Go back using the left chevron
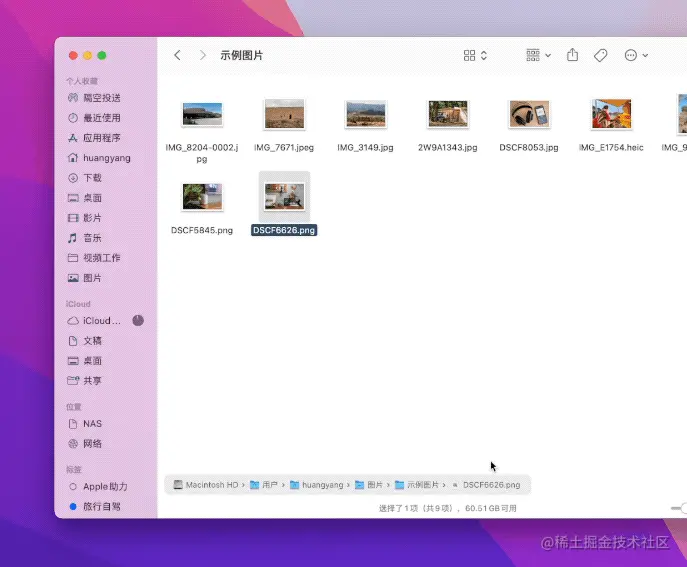 pos(177,55)
